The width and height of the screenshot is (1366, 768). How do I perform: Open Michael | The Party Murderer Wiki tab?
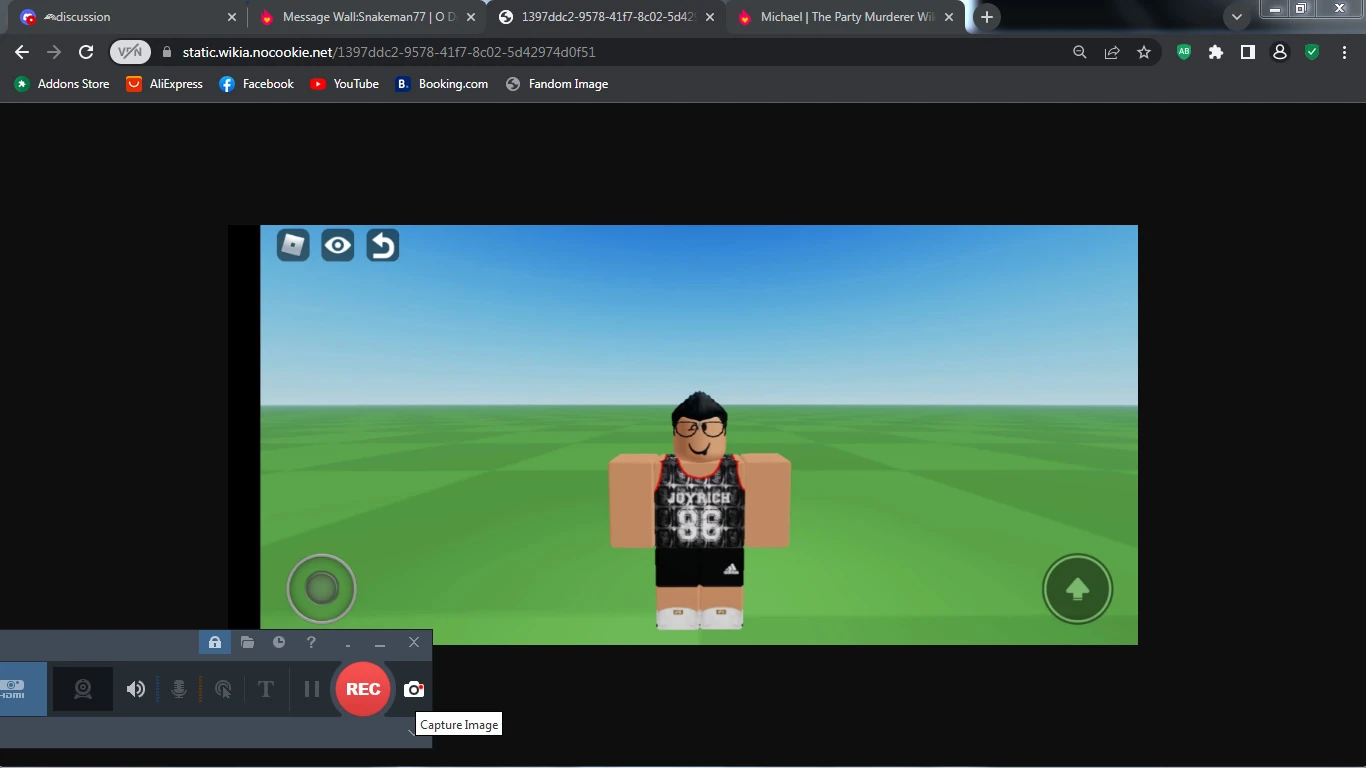coord(846,17)
